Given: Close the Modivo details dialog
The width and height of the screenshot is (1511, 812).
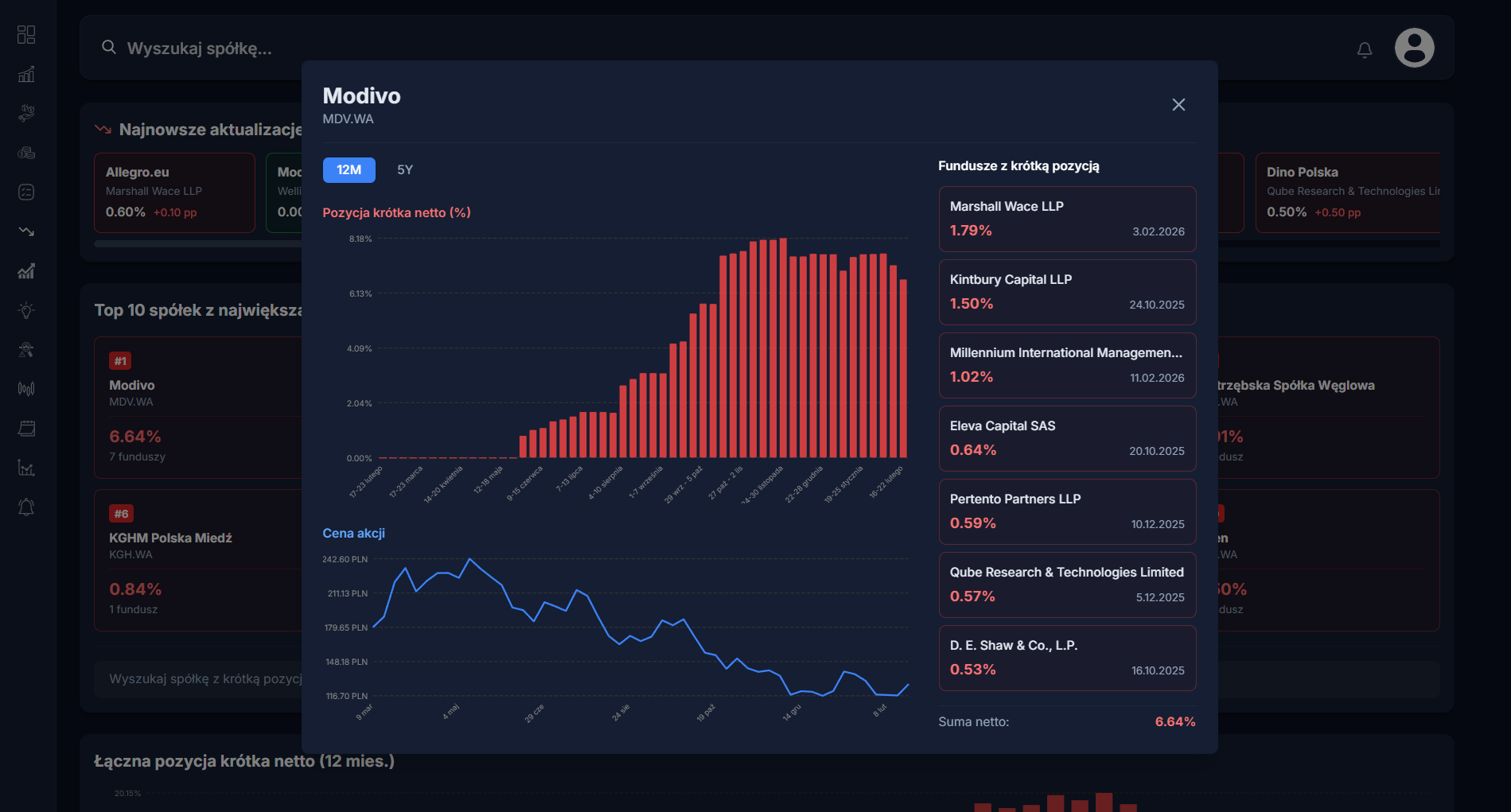Looking at the screenshot, I should pos(1178,105).
